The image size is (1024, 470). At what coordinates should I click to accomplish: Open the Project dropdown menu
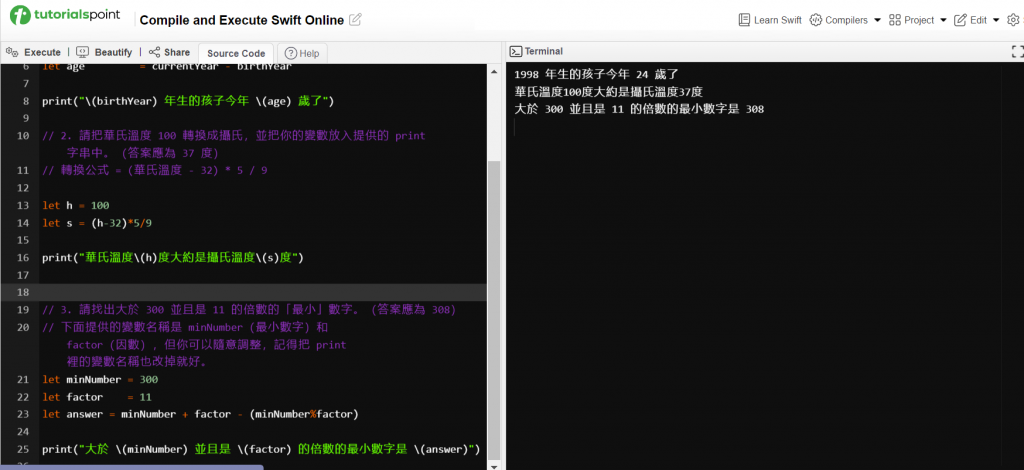tap(918, 20)
